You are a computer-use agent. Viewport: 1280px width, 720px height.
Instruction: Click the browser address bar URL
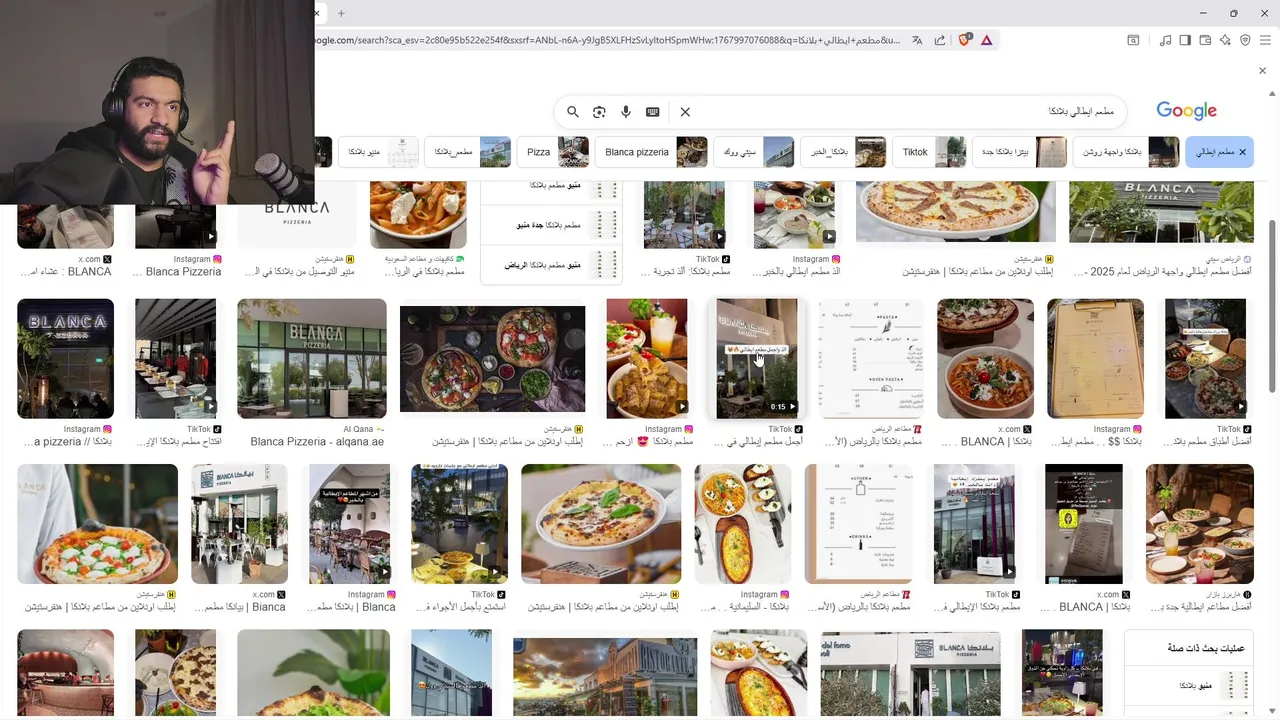point(605,40)
